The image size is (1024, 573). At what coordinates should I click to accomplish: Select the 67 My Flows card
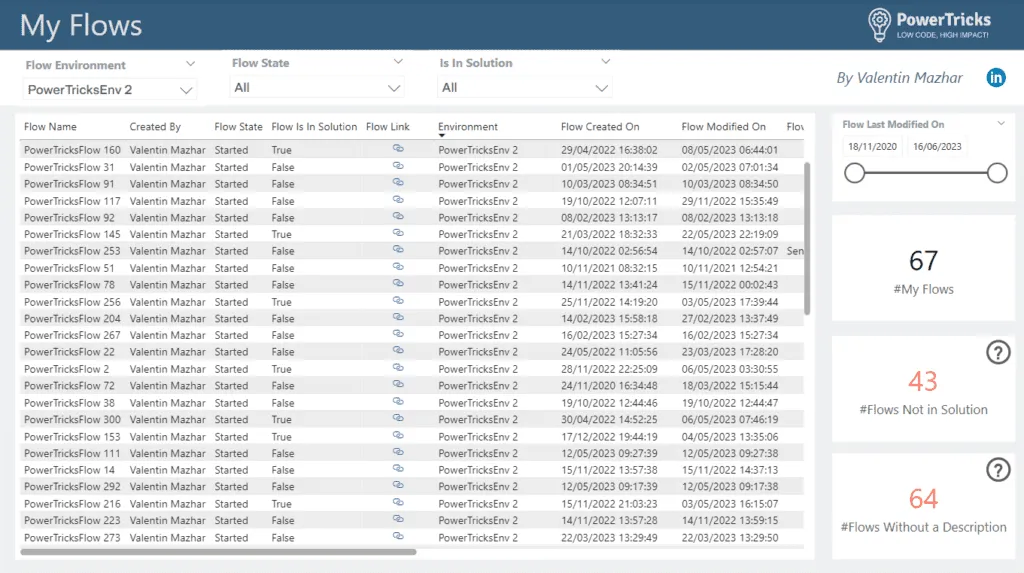pyautogui.click(x=923, y=269)
